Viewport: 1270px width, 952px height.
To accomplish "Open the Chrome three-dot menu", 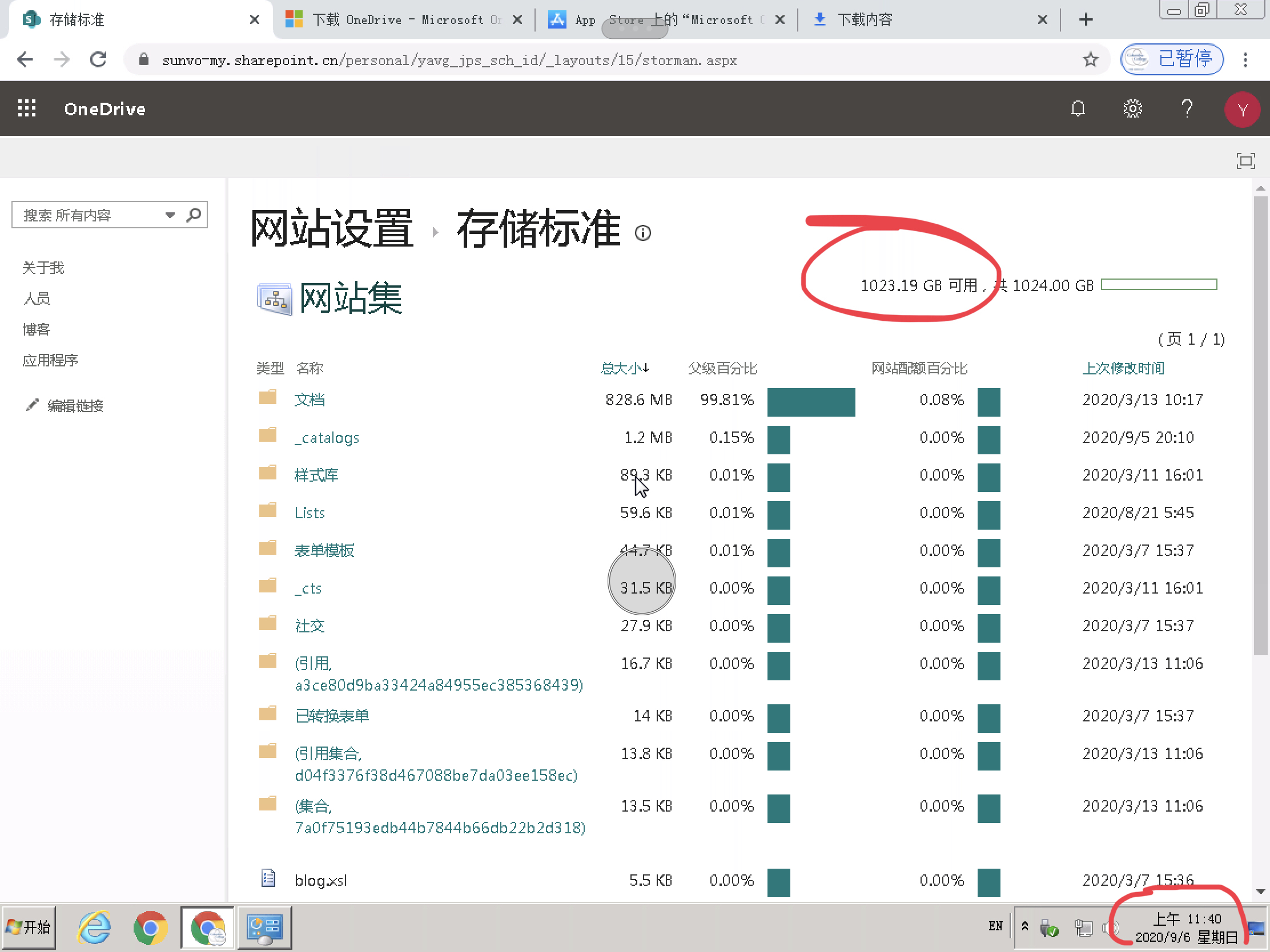I will tap(1245, 60).
